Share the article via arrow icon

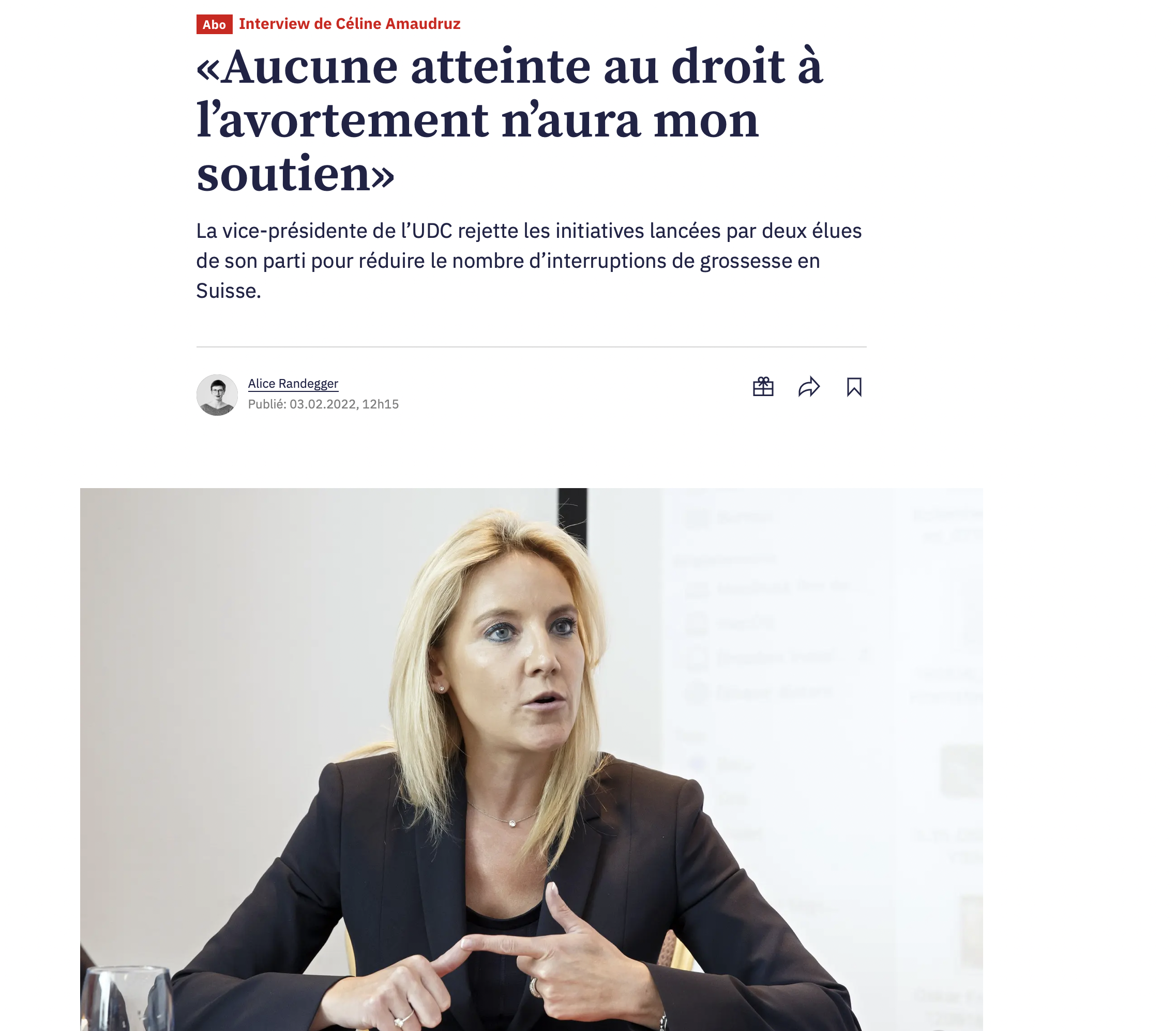(808, 387)
